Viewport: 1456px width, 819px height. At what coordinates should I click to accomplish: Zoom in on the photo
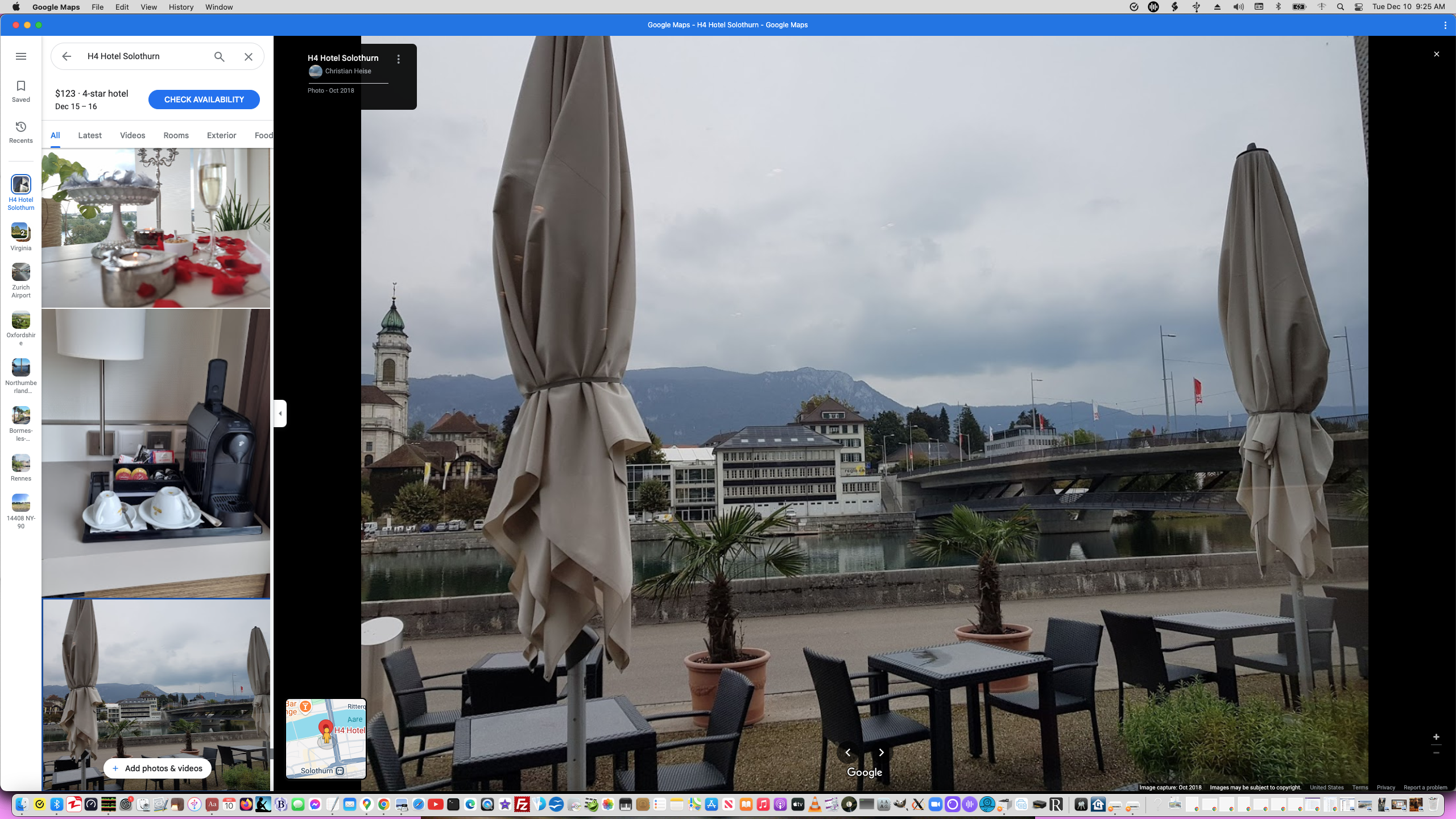[1436, 737]
